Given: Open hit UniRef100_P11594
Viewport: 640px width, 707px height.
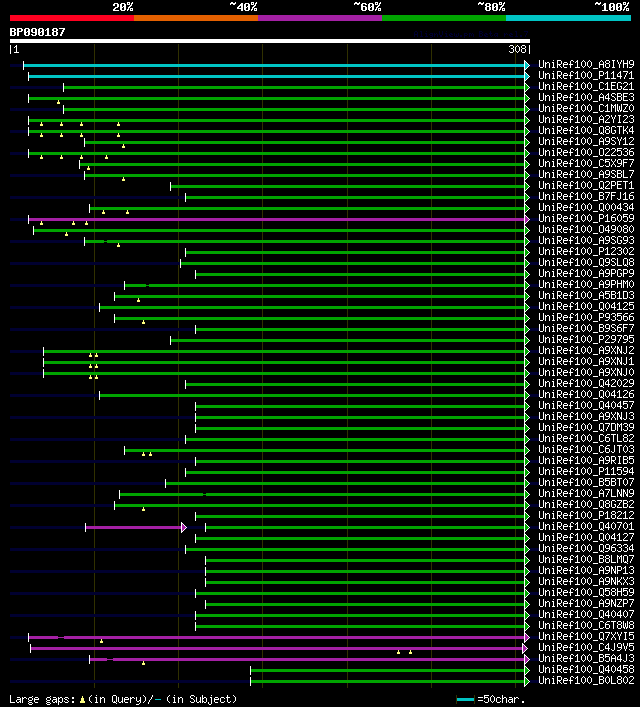Looking at the screenshot, I should 586,471.
